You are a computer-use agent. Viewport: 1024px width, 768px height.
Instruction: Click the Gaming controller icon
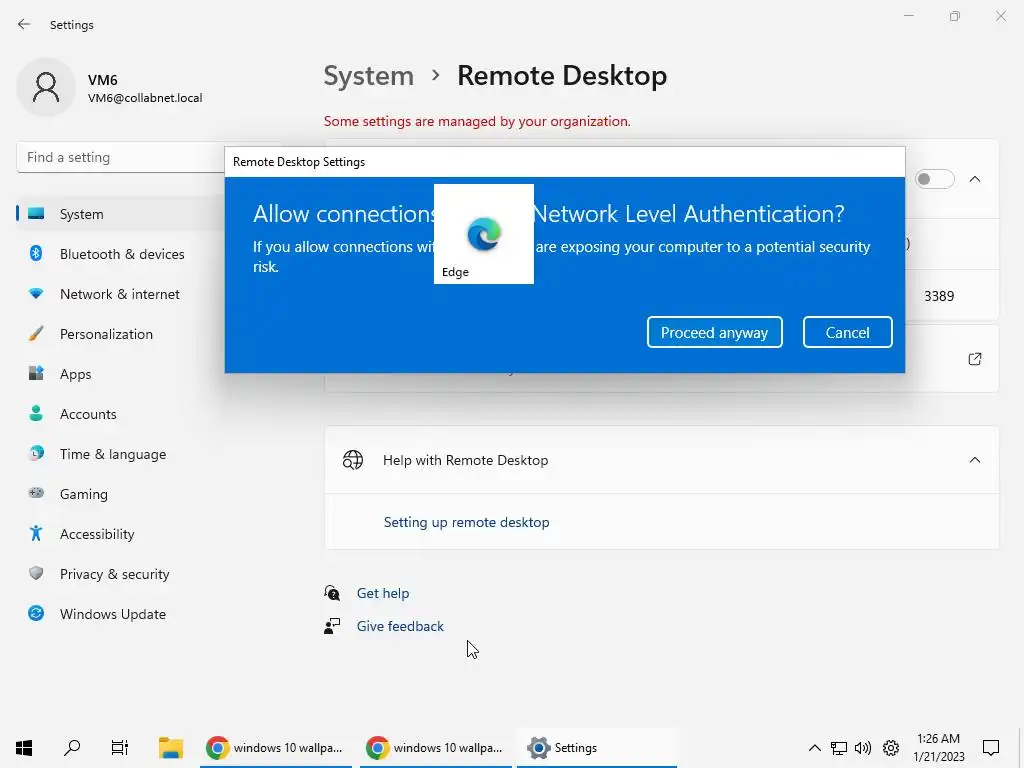click(36, 493)
